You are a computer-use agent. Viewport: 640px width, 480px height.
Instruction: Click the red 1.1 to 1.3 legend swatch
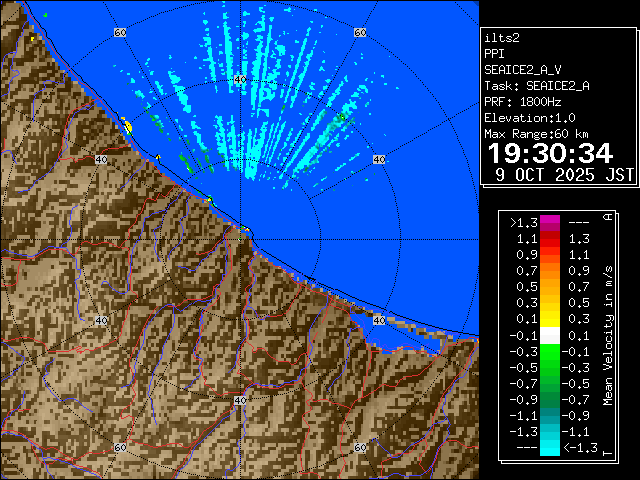pos(550,240)
